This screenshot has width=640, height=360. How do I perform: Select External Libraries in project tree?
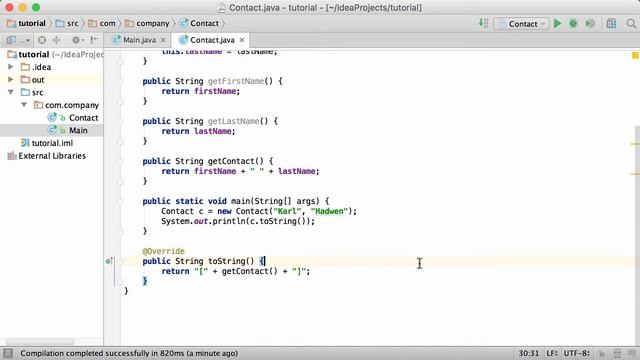coord(51,156)
